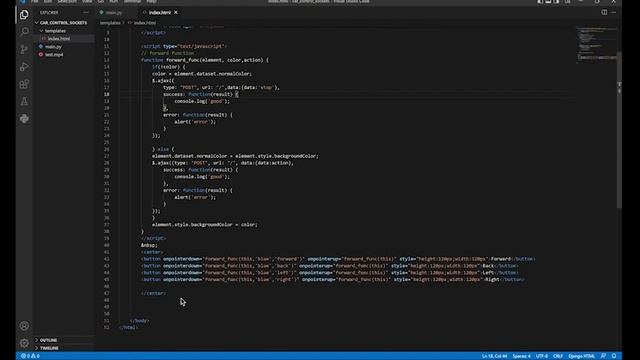
Task: Click the code minimap
Action: [x=596, y=45]
